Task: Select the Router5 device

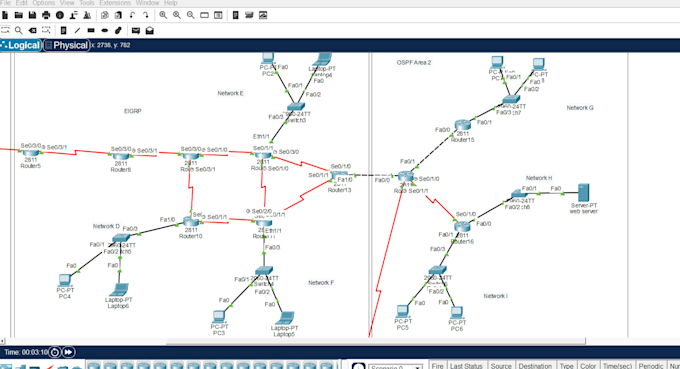Action: pyautogui.click(x=31, y=153)
